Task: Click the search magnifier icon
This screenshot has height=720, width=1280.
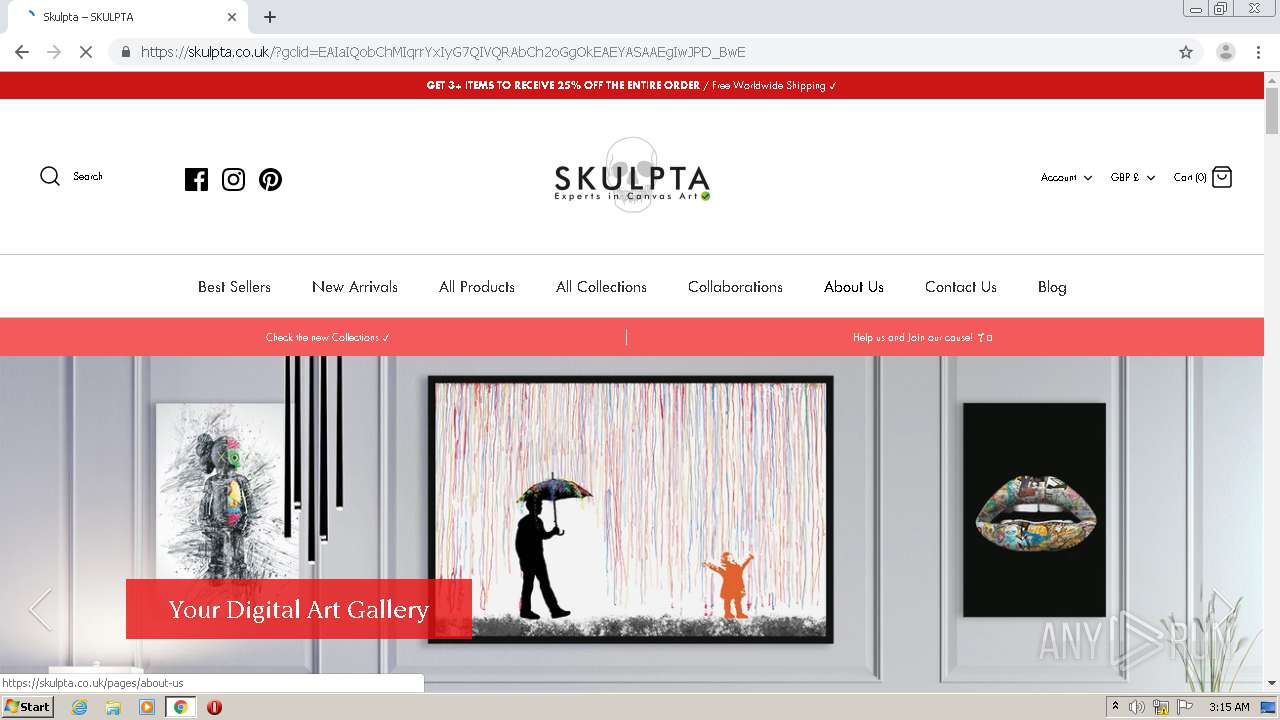Action: [x=50, y=176]
